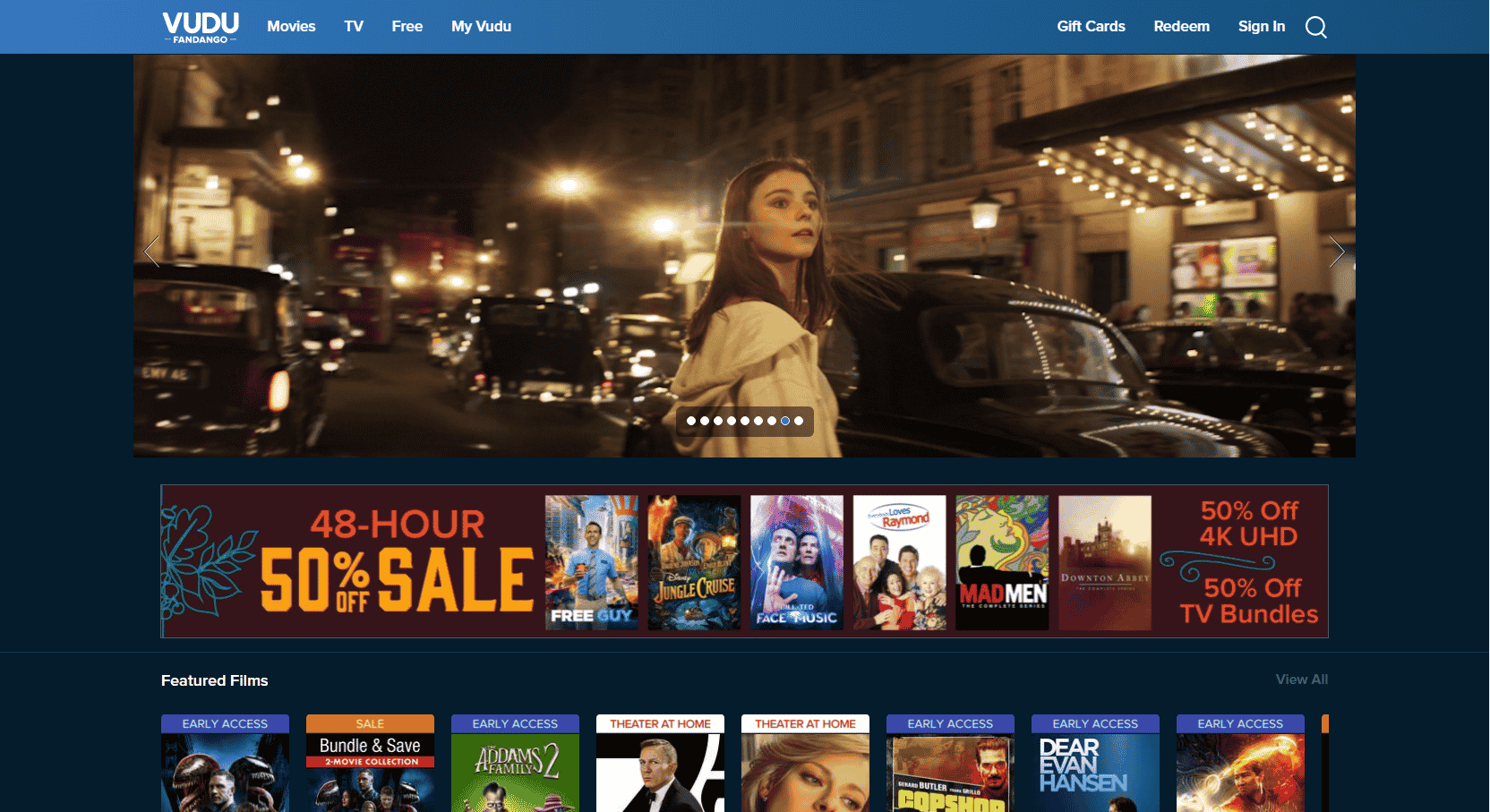Open Mad Men complete series poster
This screenshot has width=1490, height=812.
(1002, 562)
